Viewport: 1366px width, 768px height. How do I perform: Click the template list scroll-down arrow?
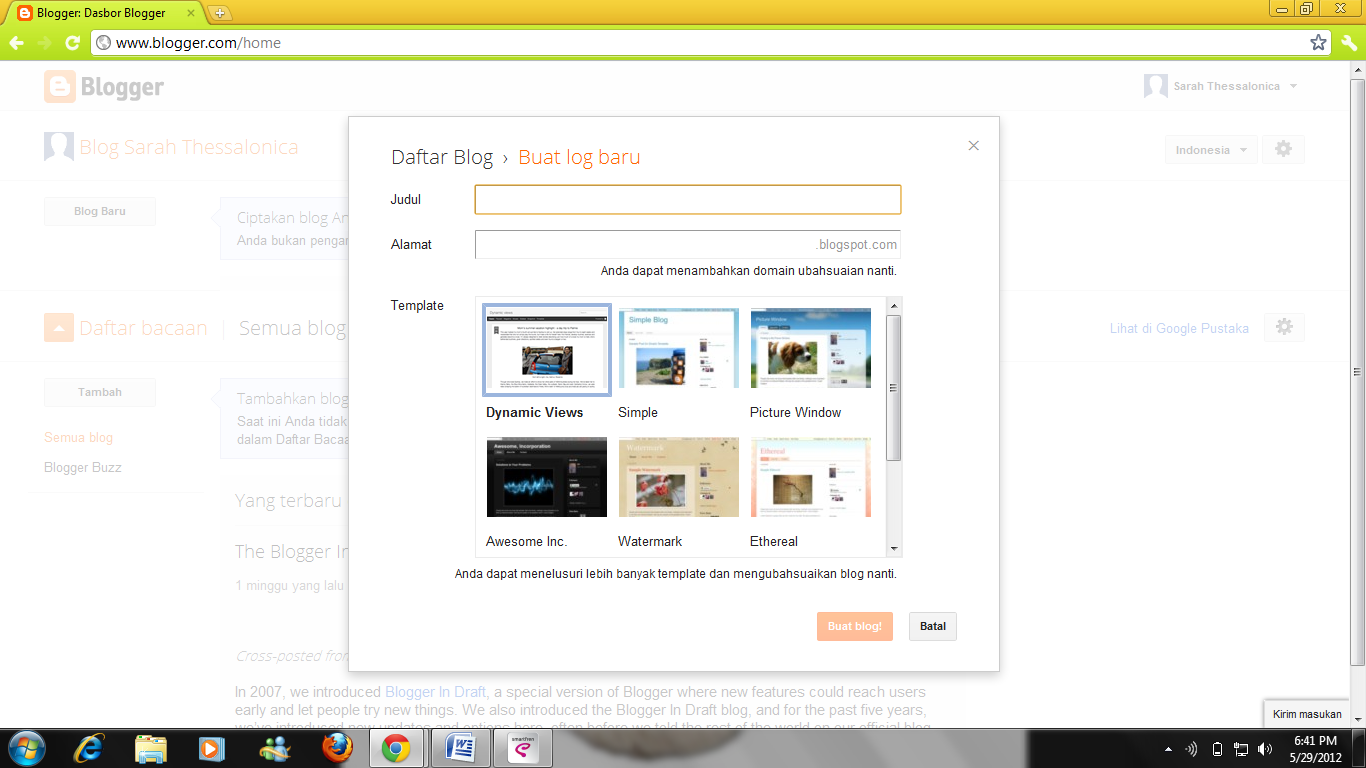pyautogui.click(x=894, y=549)
